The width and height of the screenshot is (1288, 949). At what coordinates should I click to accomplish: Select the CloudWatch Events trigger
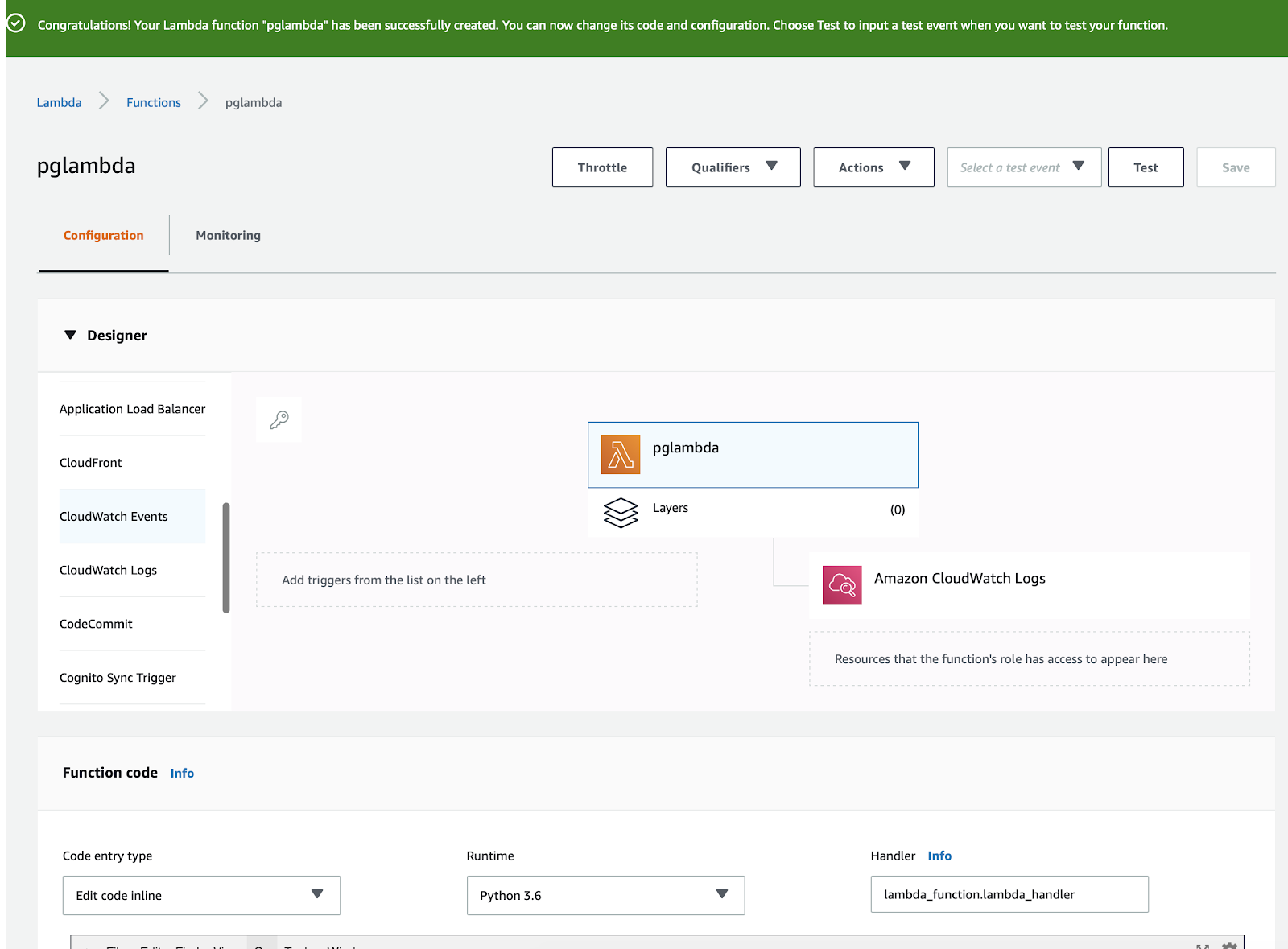point(133,516)
